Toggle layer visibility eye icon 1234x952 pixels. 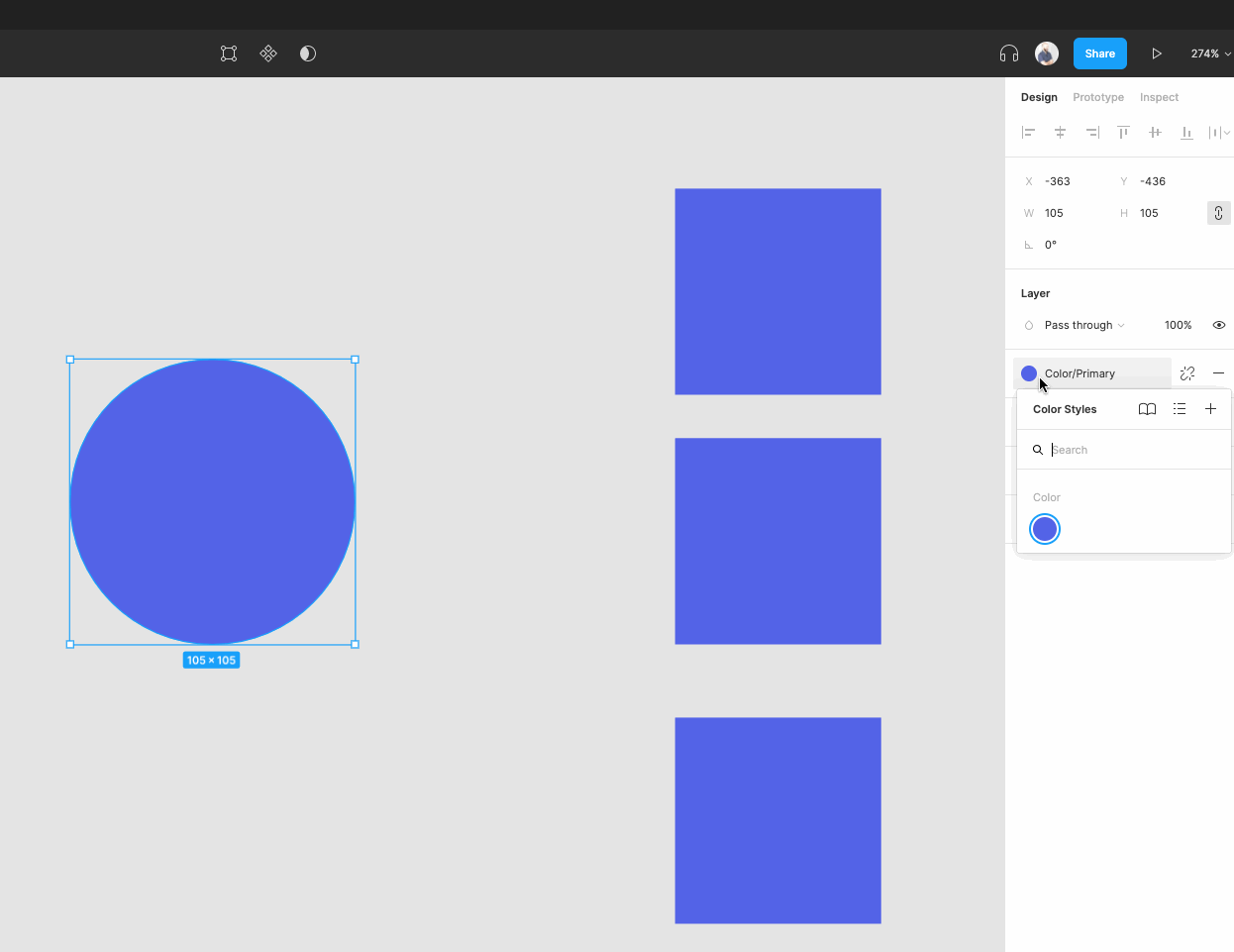click(1219, 325)
